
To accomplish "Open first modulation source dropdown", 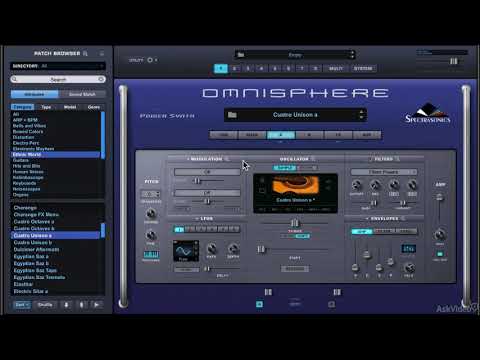I will coord(207,172).
